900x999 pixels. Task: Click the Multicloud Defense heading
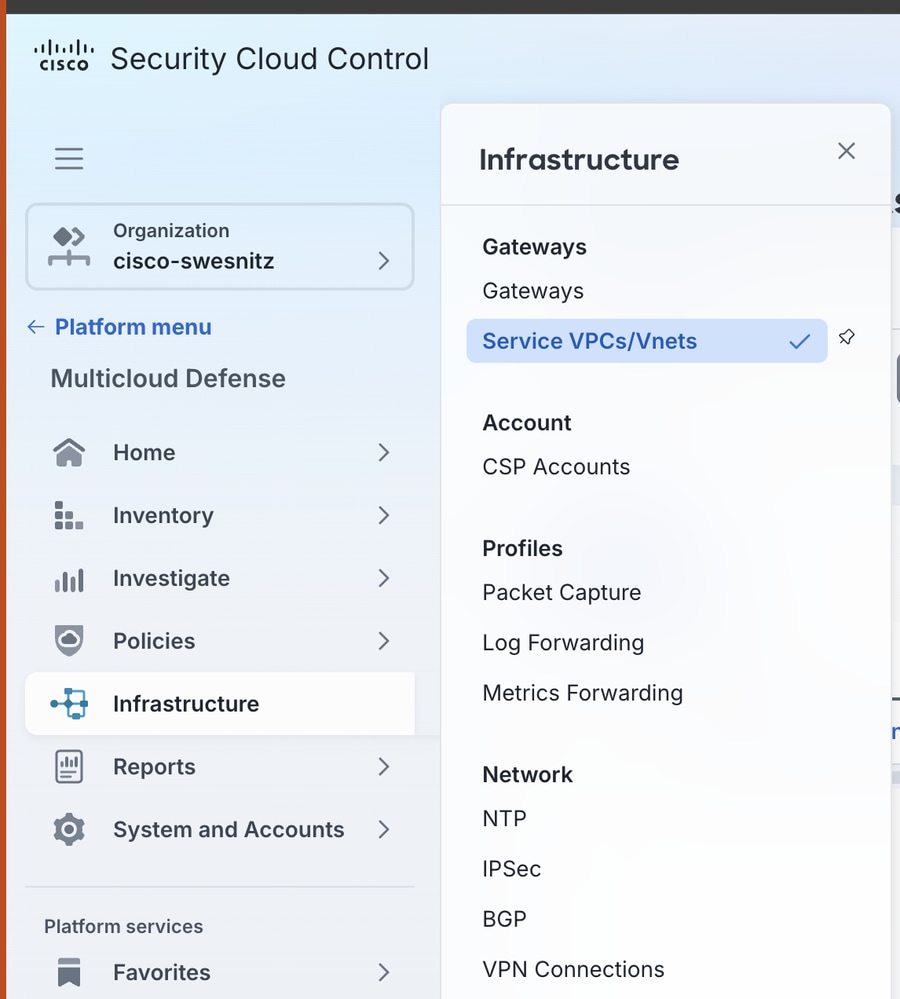click(168, 378)
